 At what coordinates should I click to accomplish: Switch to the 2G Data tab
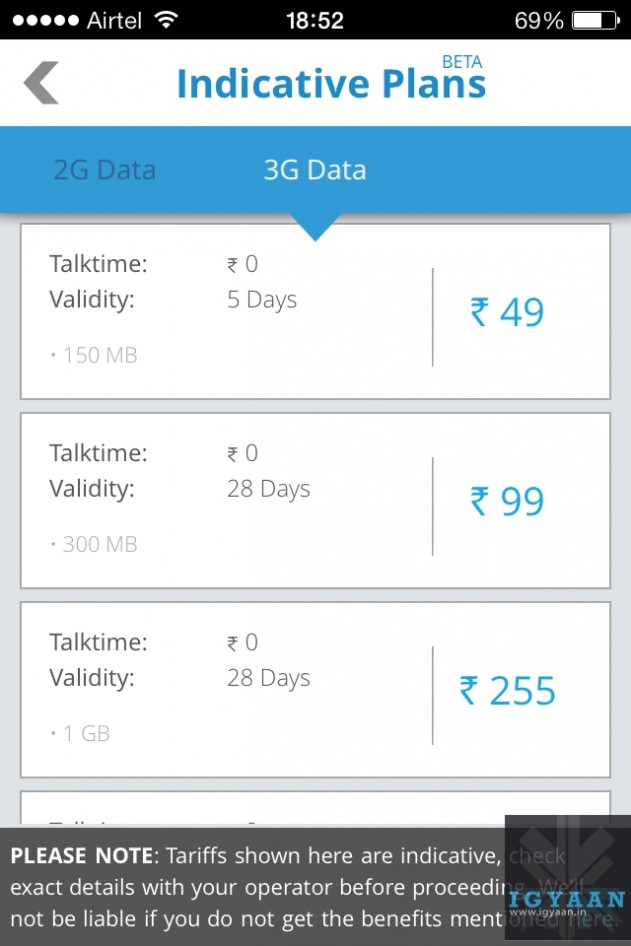(104, 170)
